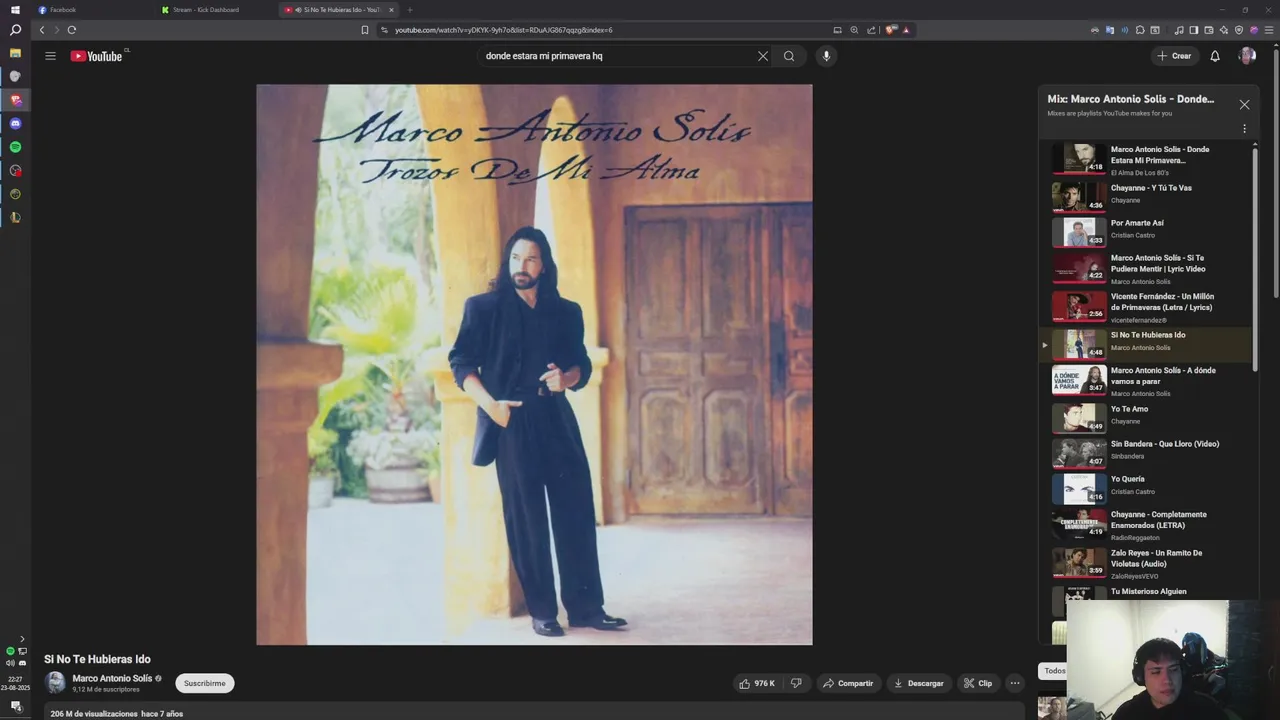The image size is (1280, 720).
Task: Close the YouTube browser tab
Action: pyautogui.click(x=392, y=10)
